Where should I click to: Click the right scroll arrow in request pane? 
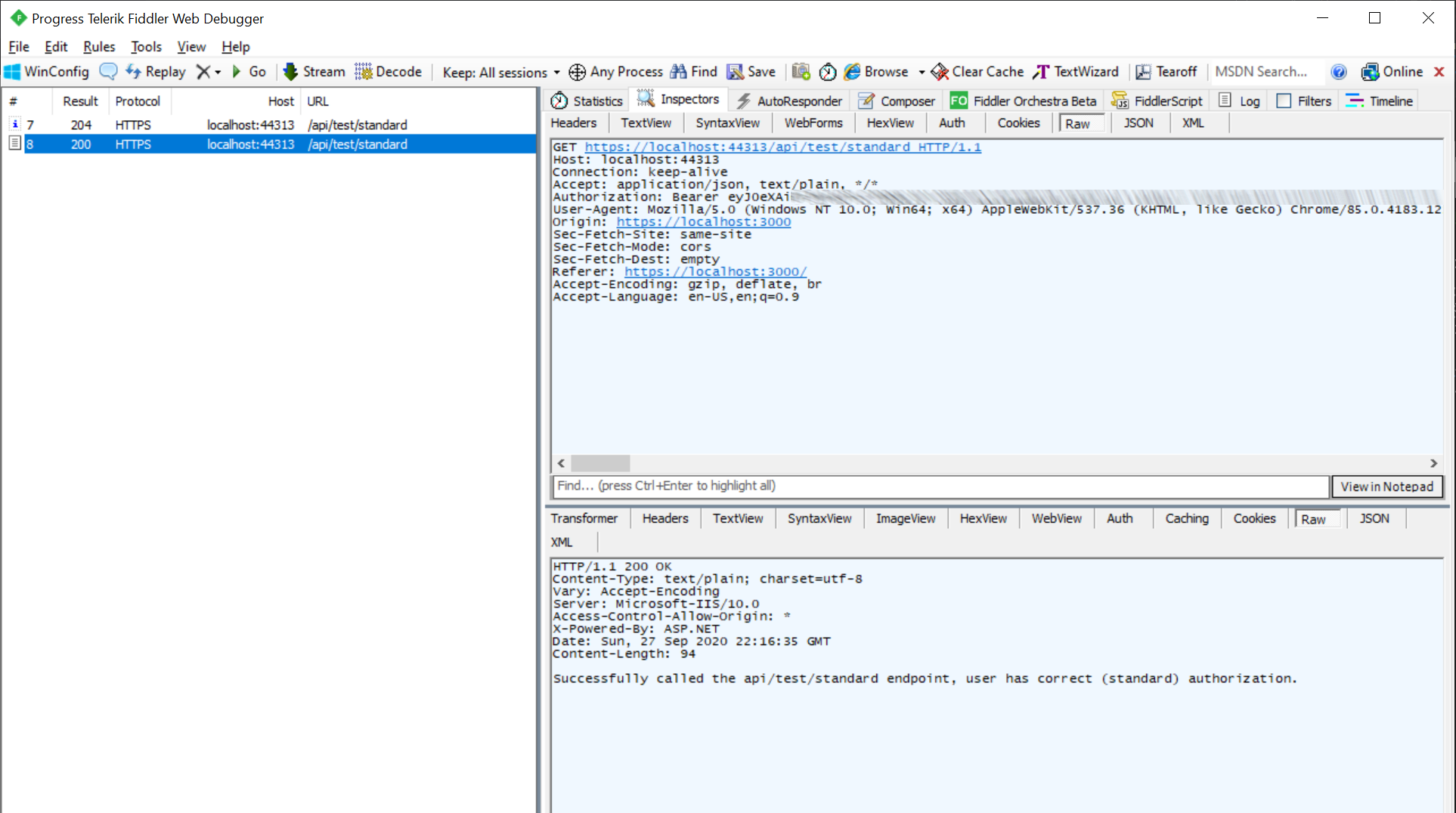pyautogui.click(x=1433, y=463)
